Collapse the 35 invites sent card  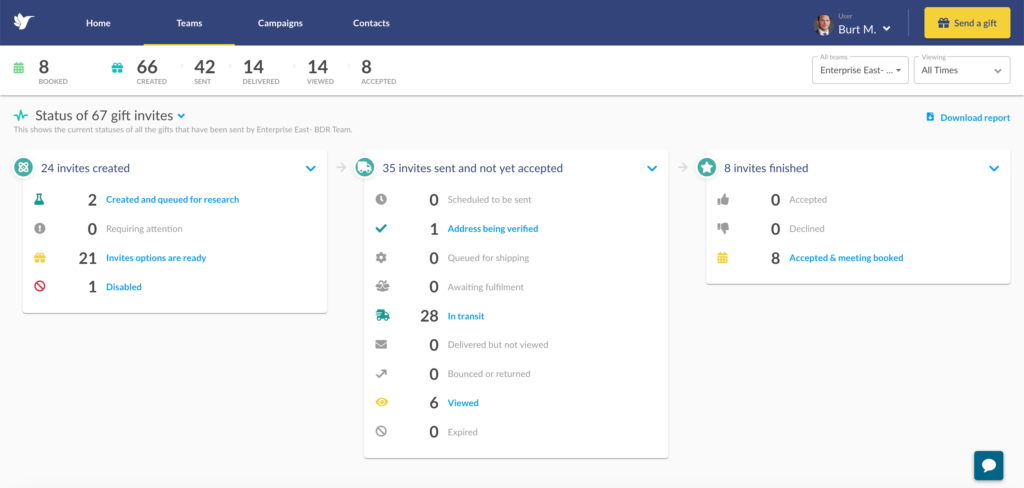[652, 169]
